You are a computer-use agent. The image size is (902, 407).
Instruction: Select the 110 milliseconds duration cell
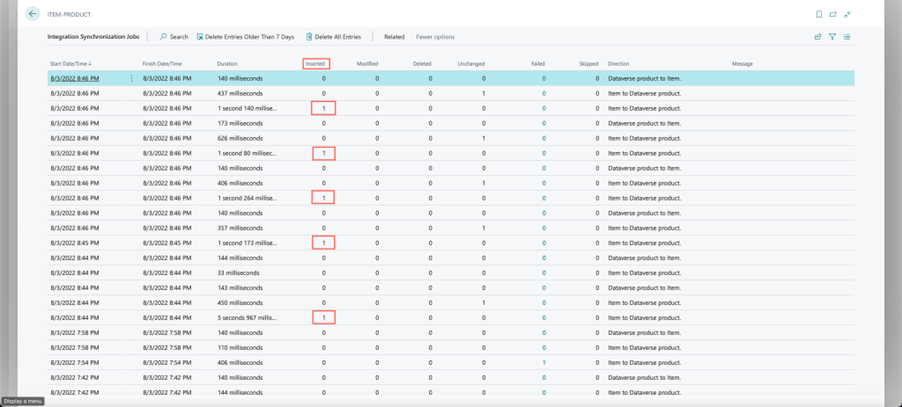240,347
